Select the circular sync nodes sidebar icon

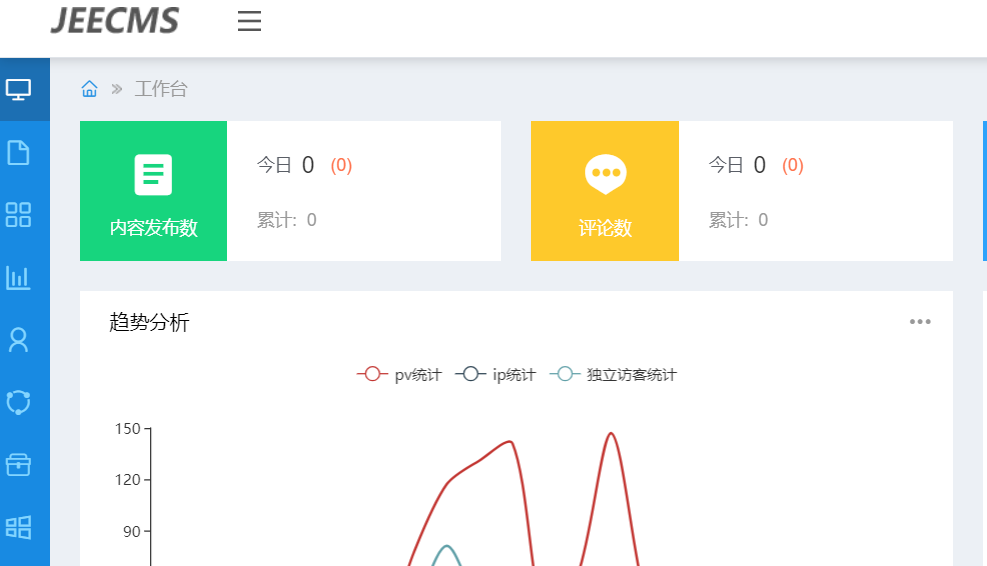[18, 402]
